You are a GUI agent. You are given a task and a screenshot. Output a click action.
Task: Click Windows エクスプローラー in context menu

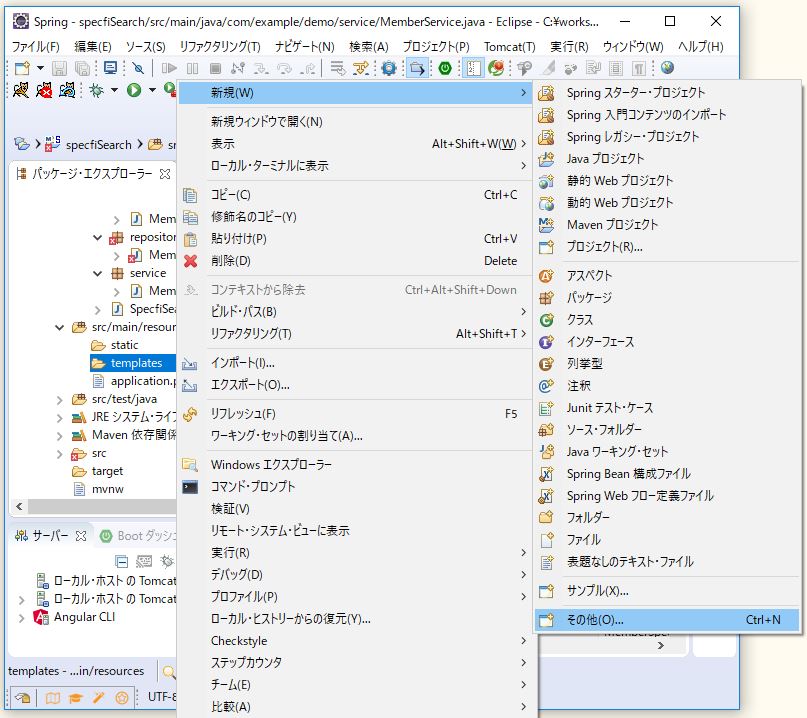click(355, 465)
